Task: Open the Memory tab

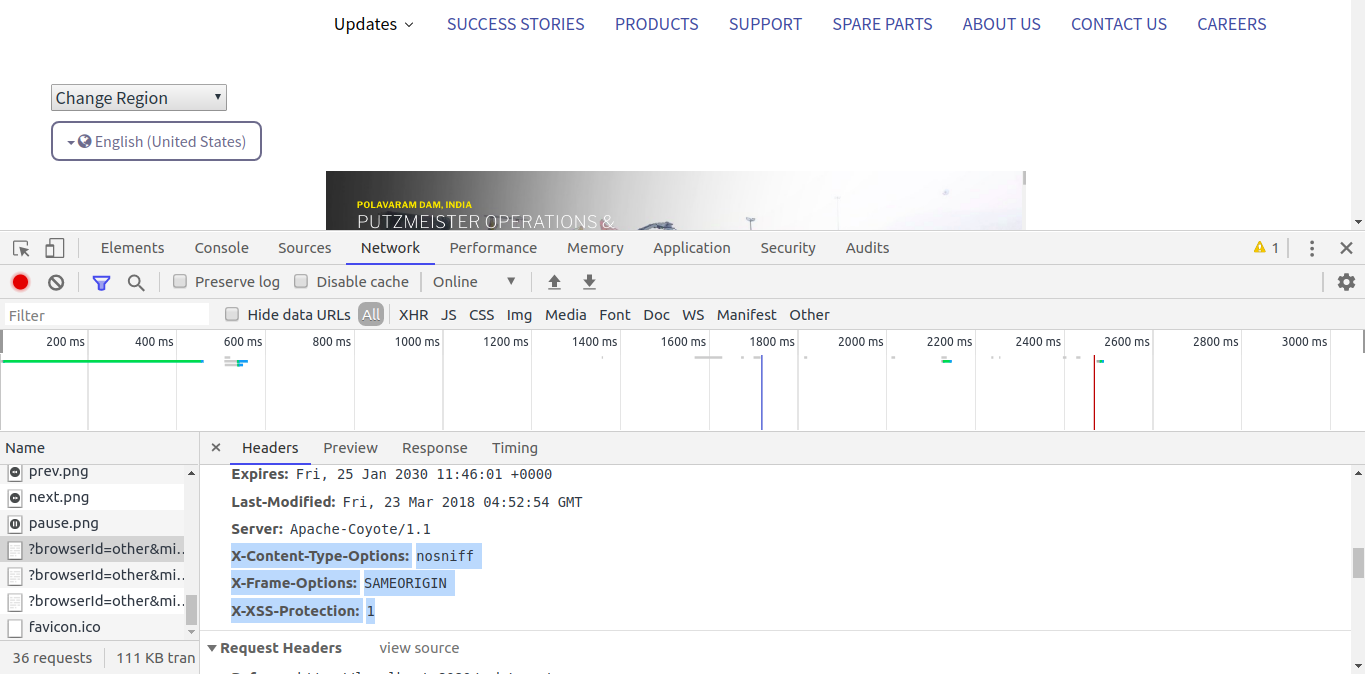Action: 595,248
